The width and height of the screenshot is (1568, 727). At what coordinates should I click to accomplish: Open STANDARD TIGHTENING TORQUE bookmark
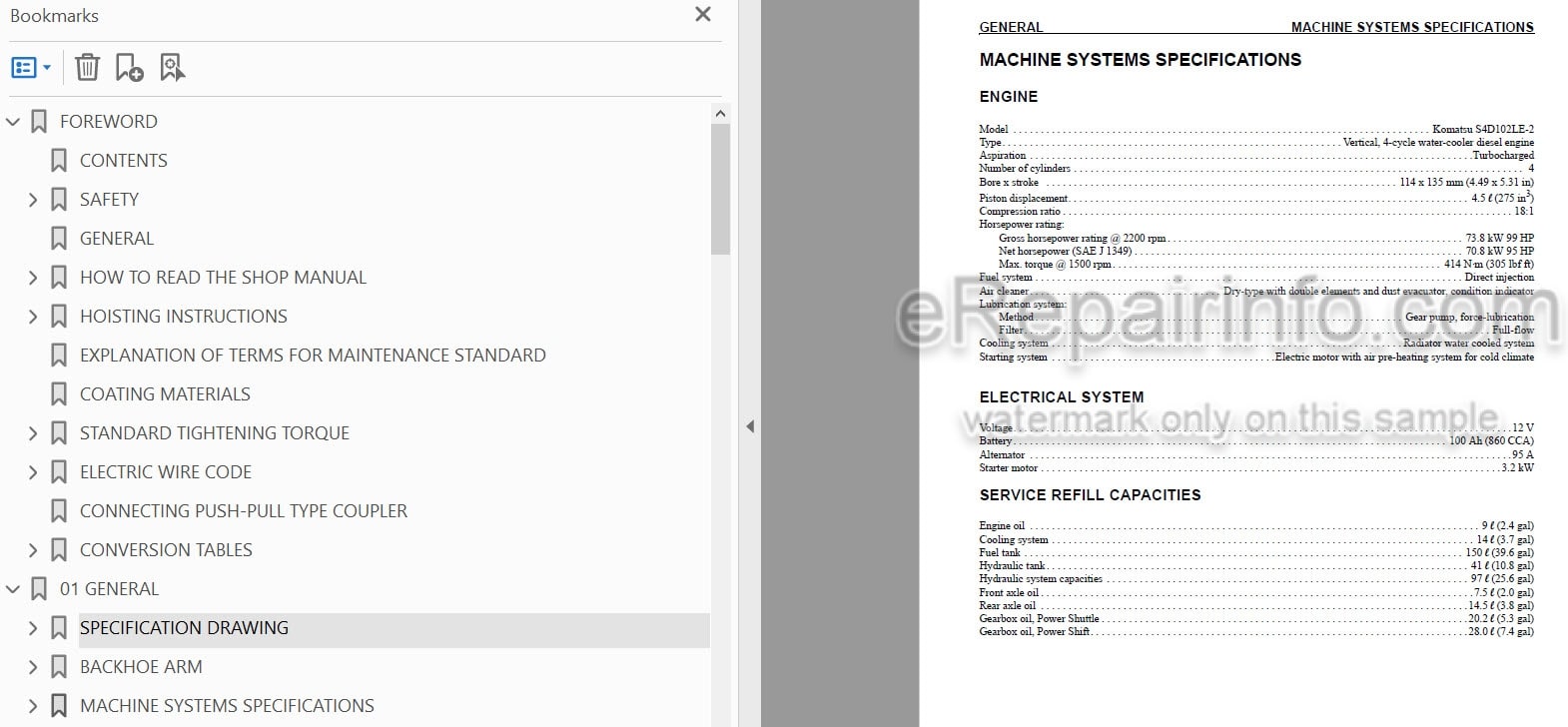pyautogui.click(x=215, y=433)
